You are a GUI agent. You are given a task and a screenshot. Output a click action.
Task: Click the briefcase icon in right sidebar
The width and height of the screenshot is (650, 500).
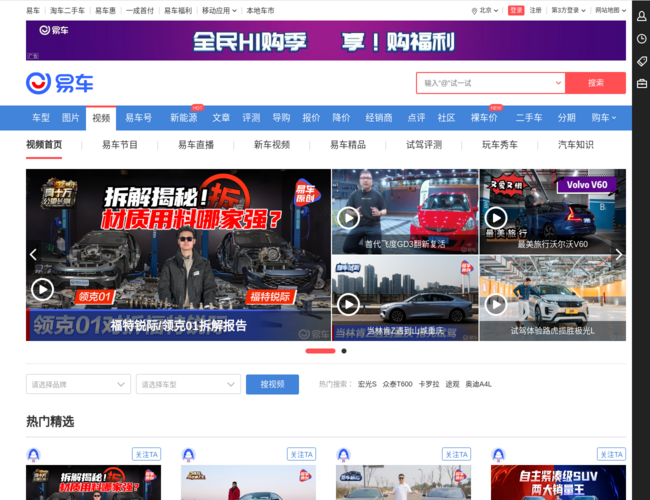pyautogui.click(x=641, y=84)
